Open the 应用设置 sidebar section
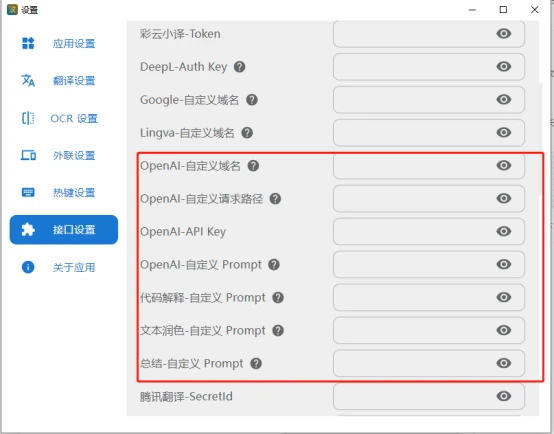 64,43
